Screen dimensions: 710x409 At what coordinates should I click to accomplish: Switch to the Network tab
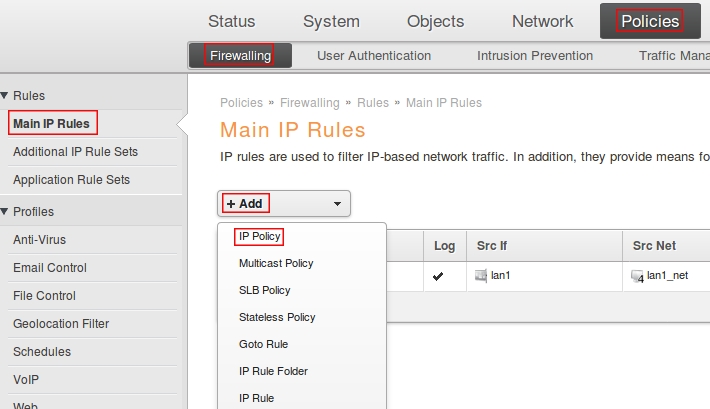point(542,21)
